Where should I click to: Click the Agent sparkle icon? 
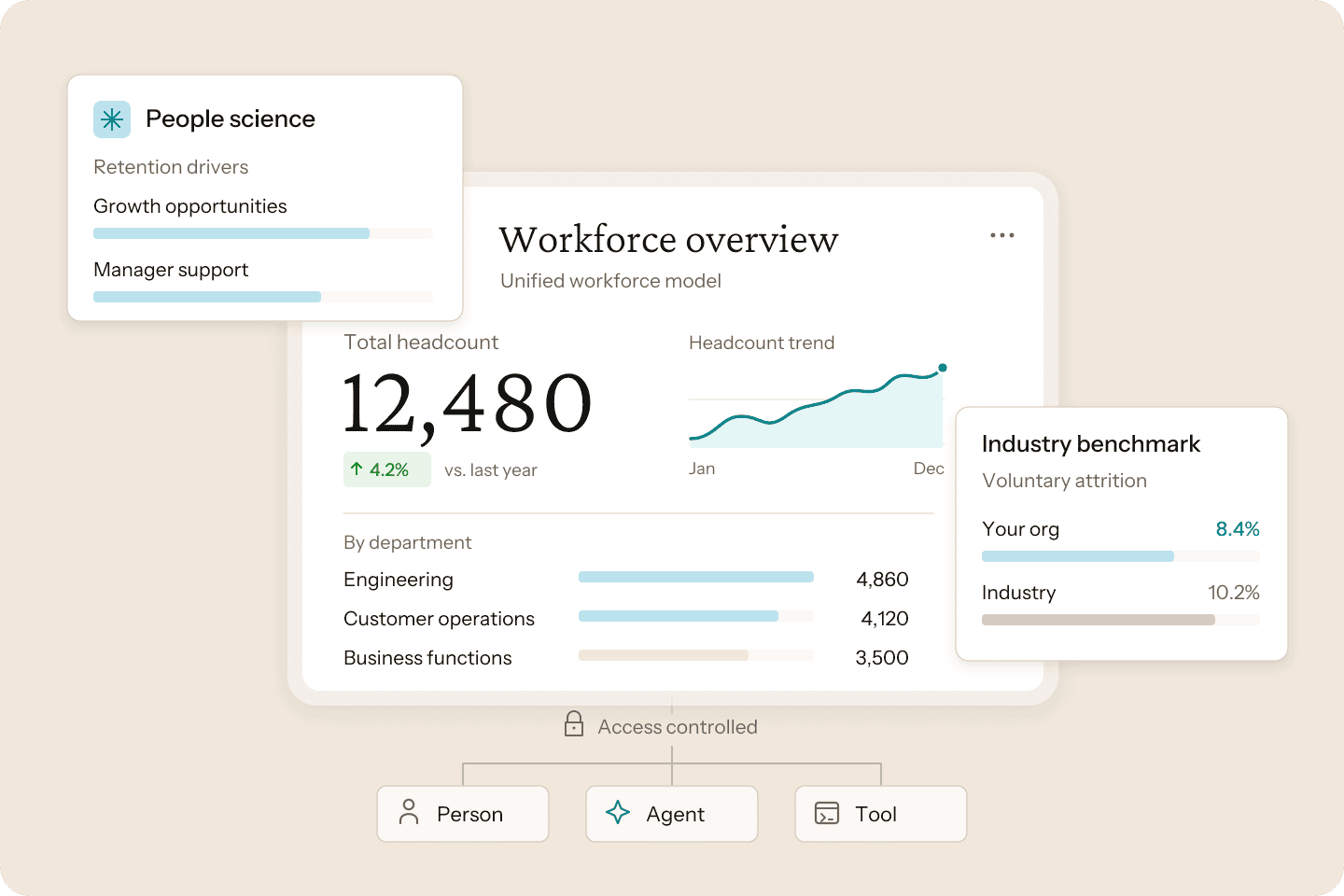tap(618, 812)
